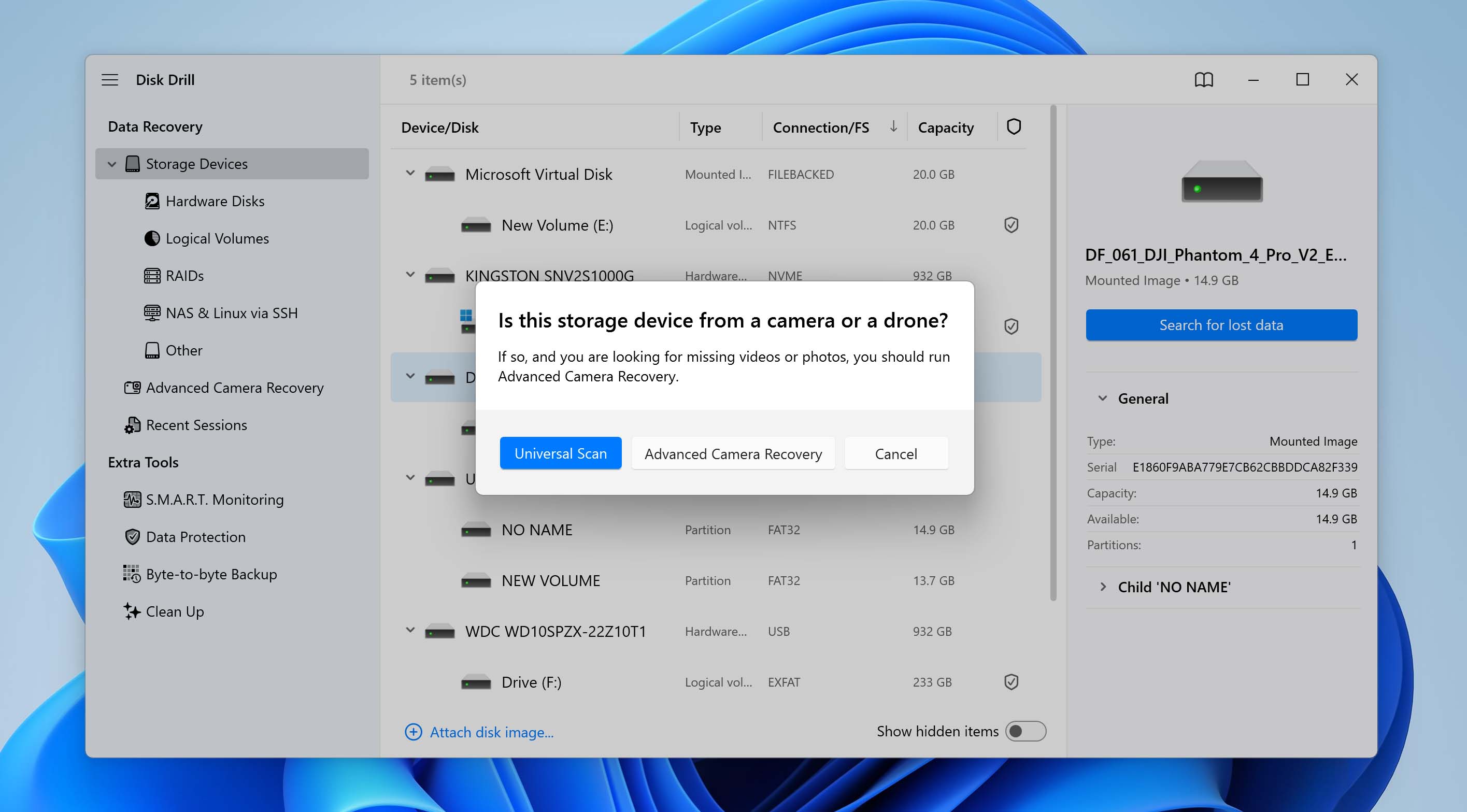Open the hamburger menu beside Disk Drill

pyautogui.click(x=110, y=80)
